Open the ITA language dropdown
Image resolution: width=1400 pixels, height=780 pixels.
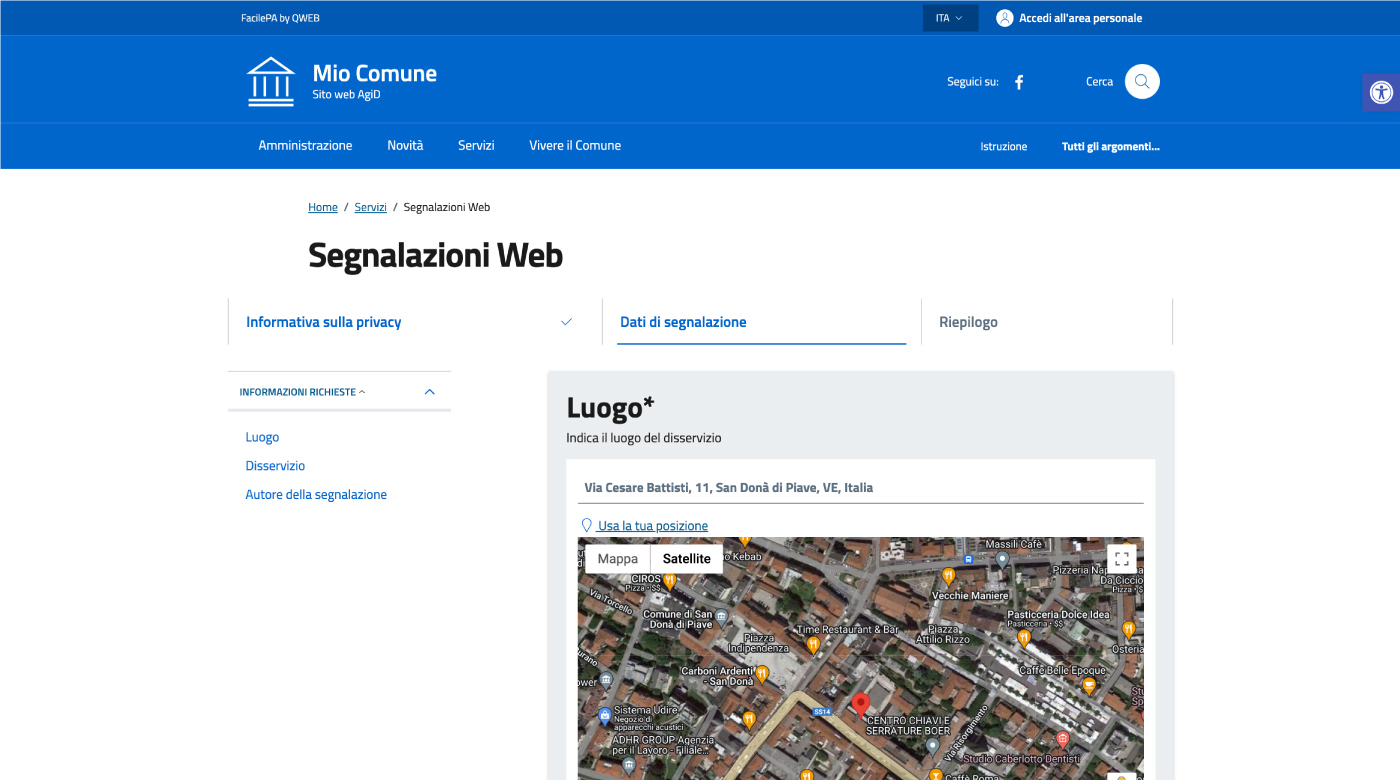point(949,18)
